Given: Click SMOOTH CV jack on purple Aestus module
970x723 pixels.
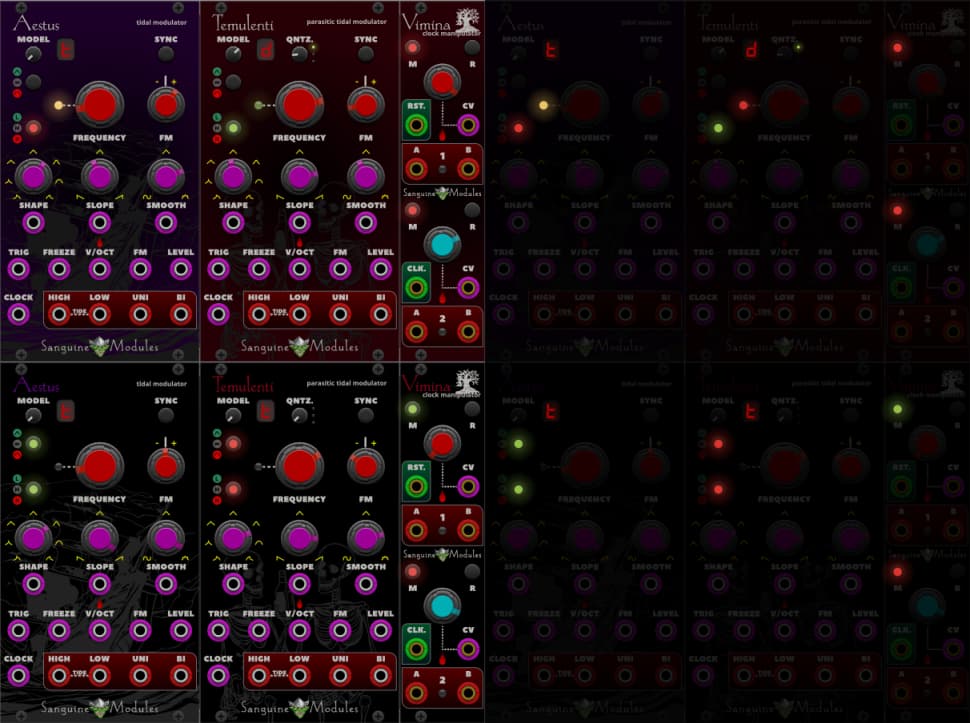Looking at the screenshot, I should (166, 223).
